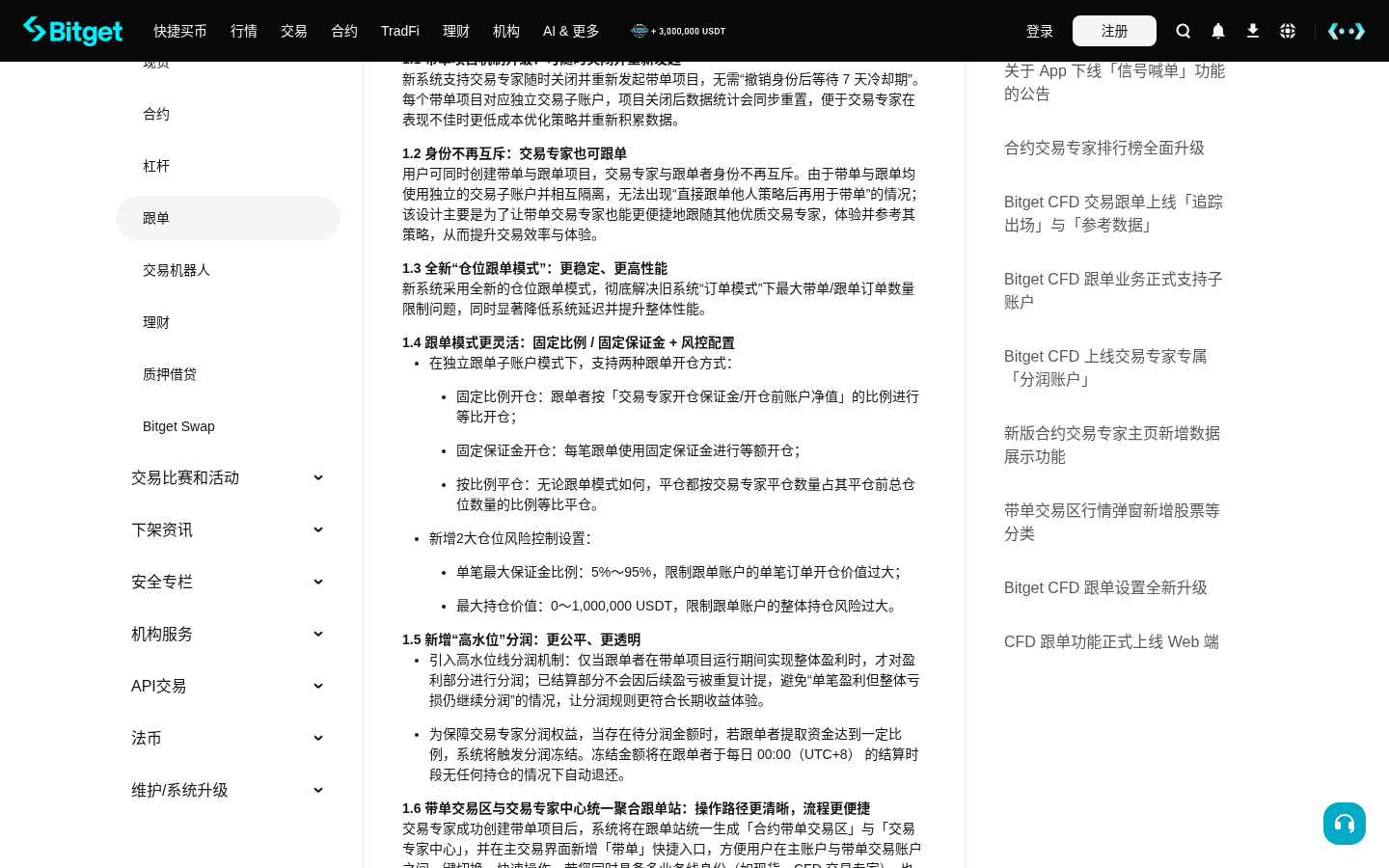Screen dimensions: 1389x868
Task: Open the search magnifier icon
Action: pyautogui.click(x=1184, y=31)
